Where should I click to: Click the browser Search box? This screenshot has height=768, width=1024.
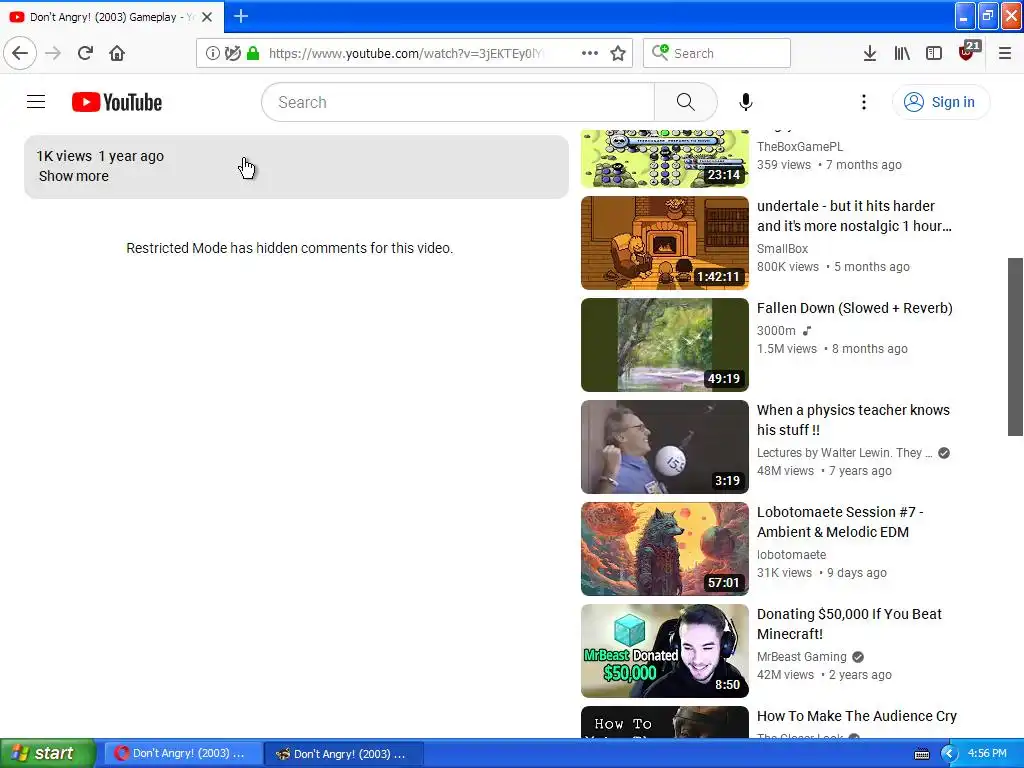tap(716, 53)
